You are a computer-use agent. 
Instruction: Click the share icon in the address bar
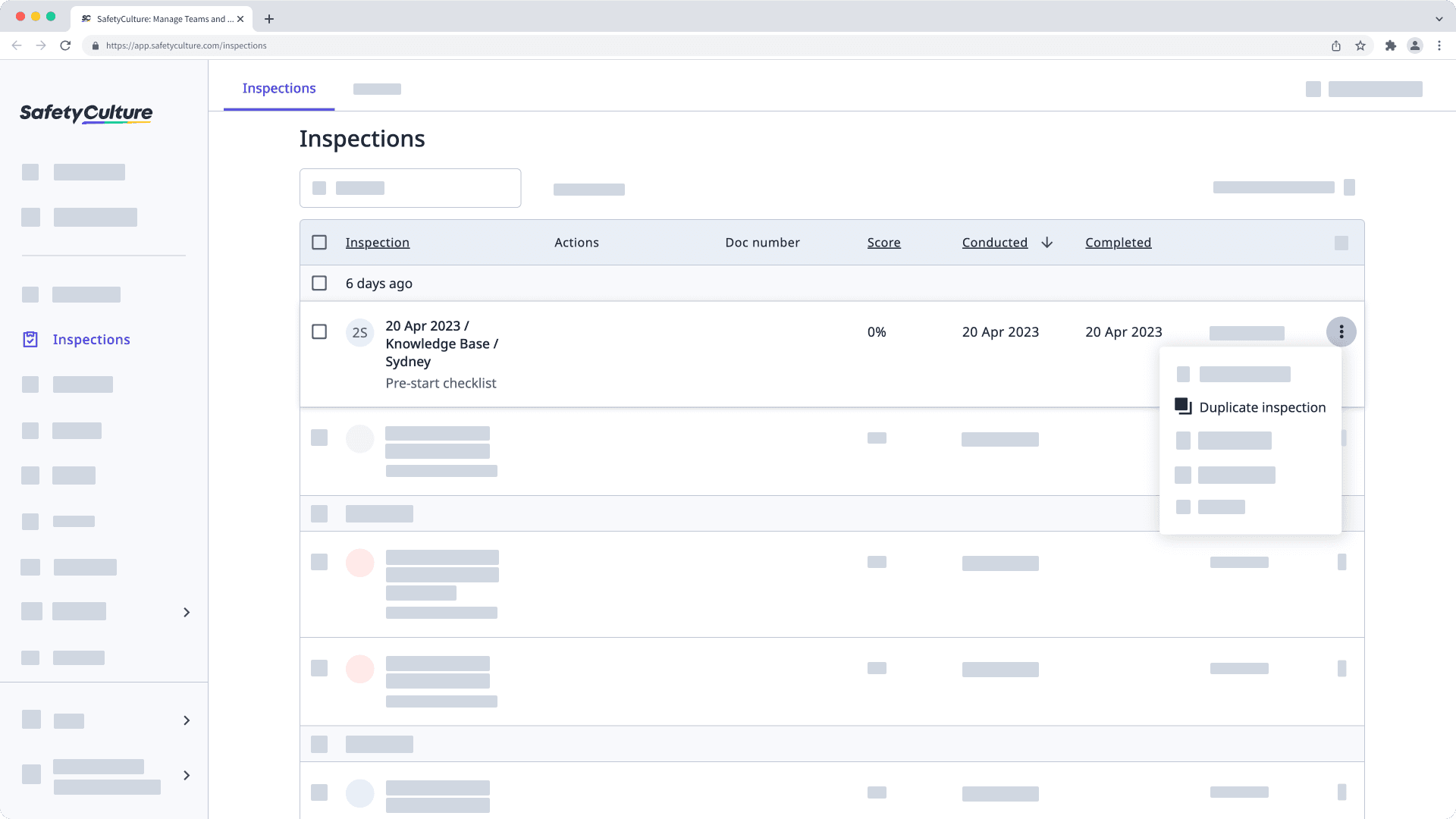(1335, 45)
